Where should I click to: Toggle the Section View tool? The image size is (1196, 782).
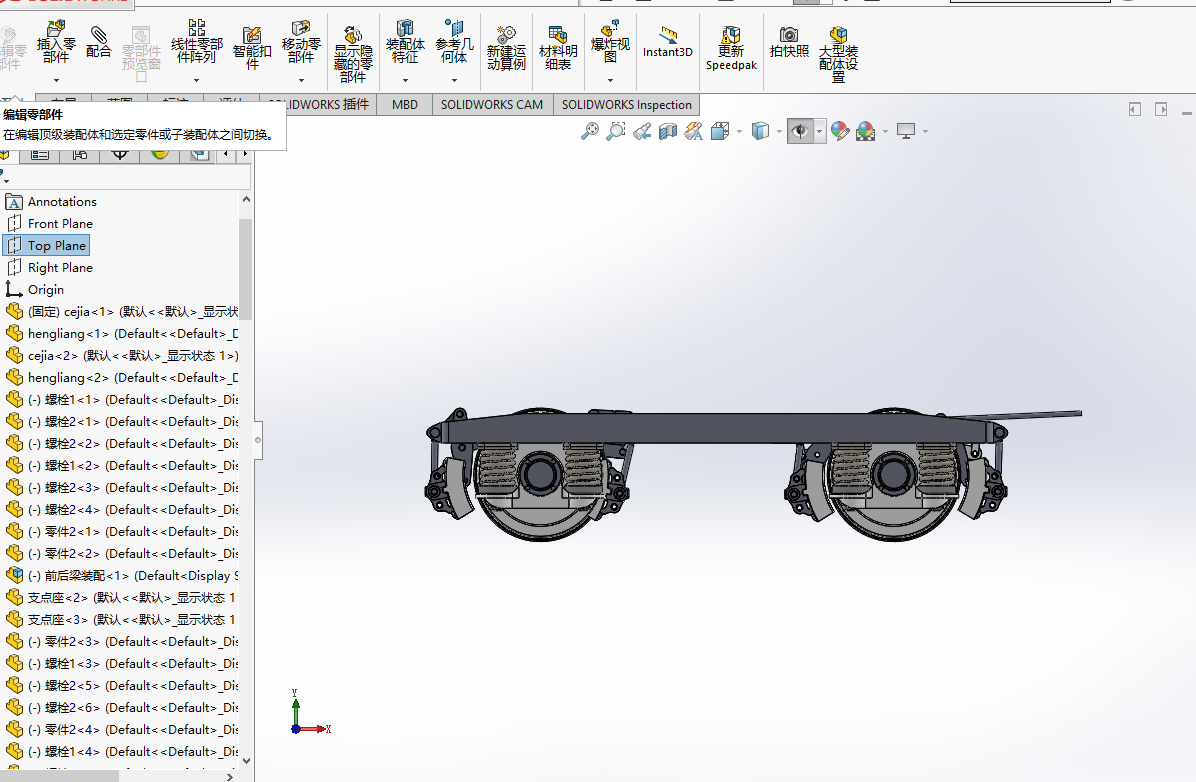pyautogui.click(x=667, y=131)
